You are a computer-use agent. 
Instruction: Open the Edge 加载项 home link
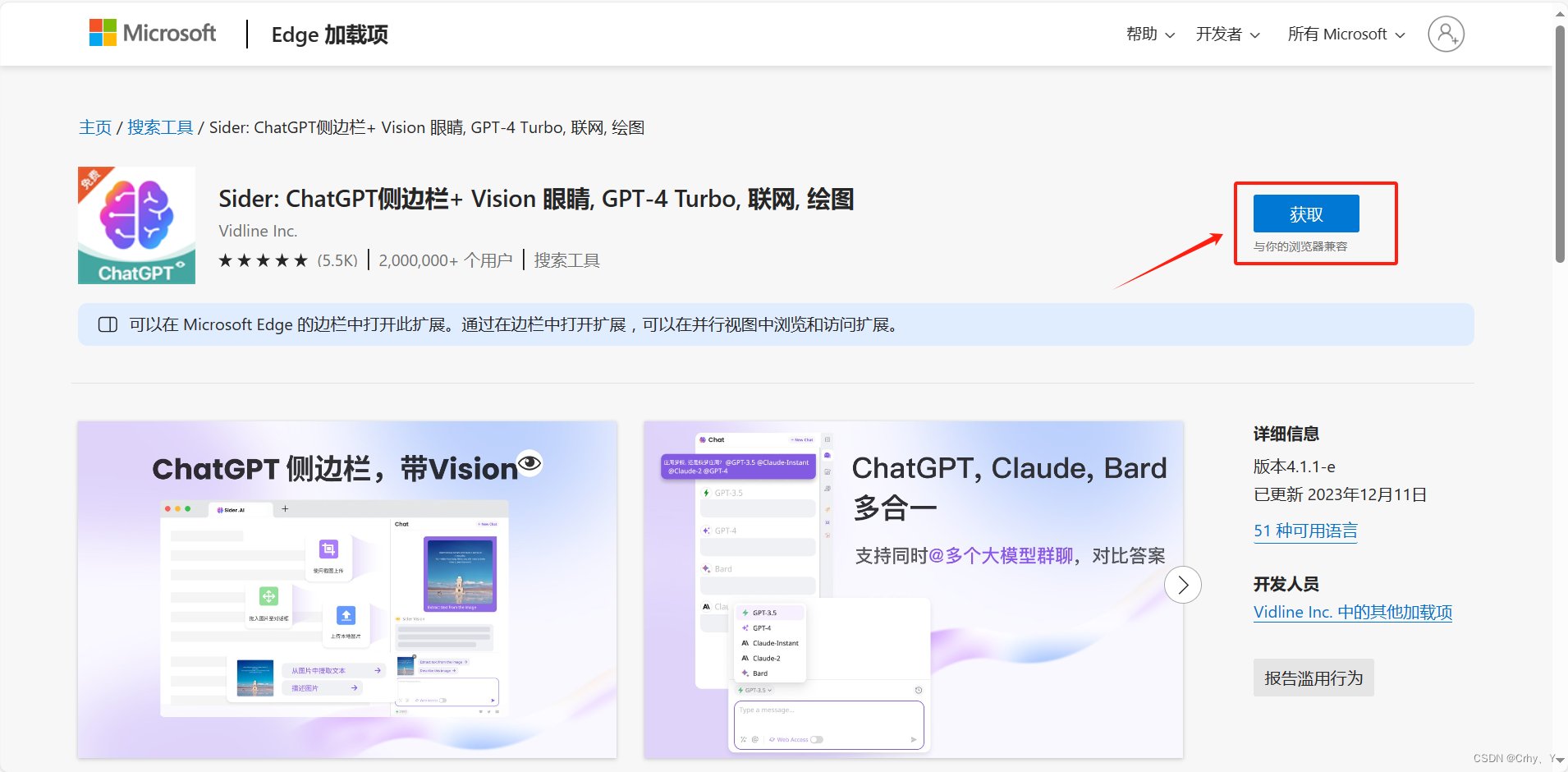pos(329,34)
